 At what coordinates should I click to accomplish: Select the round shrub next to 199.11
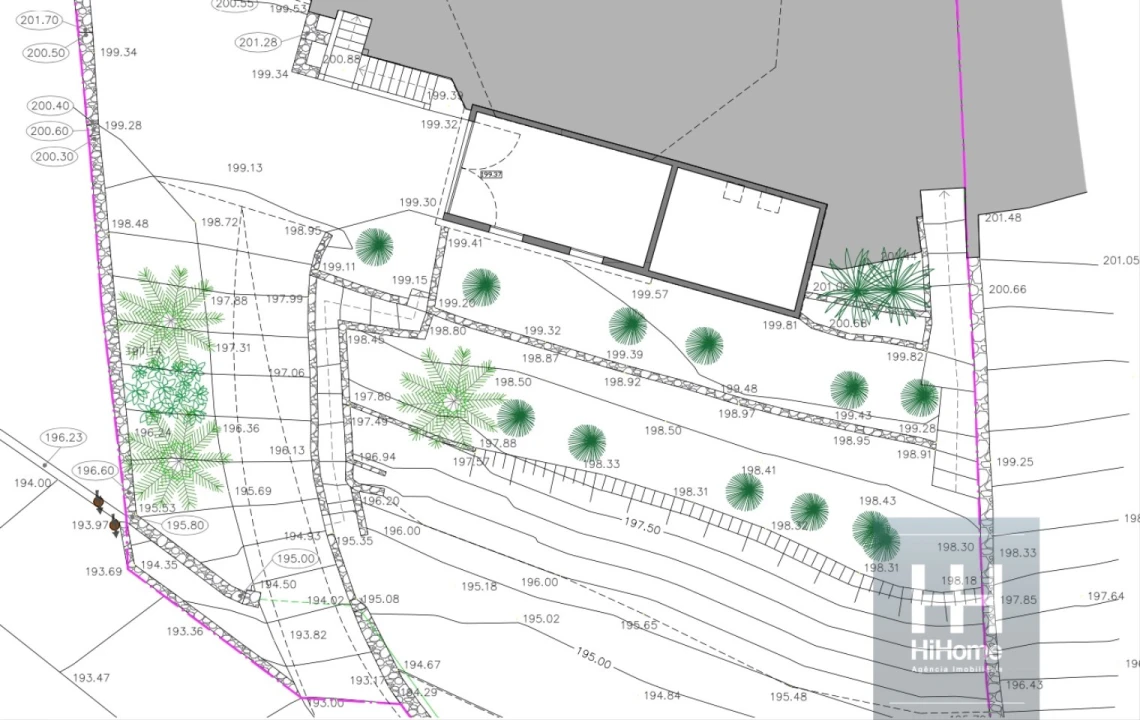374,247
